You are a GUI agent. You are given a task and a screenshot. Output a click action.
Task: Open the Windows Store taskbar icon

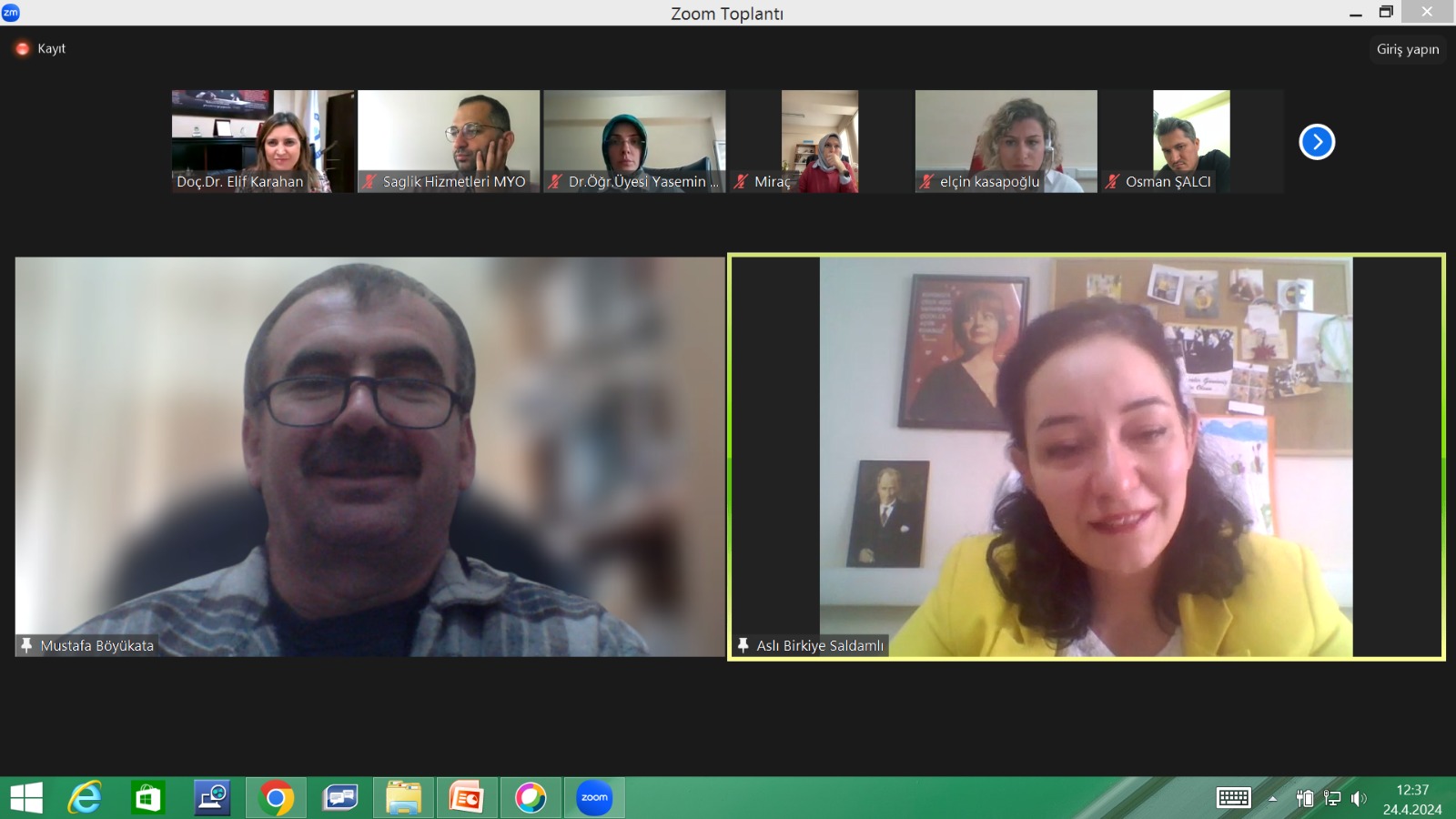coord(147,798)
